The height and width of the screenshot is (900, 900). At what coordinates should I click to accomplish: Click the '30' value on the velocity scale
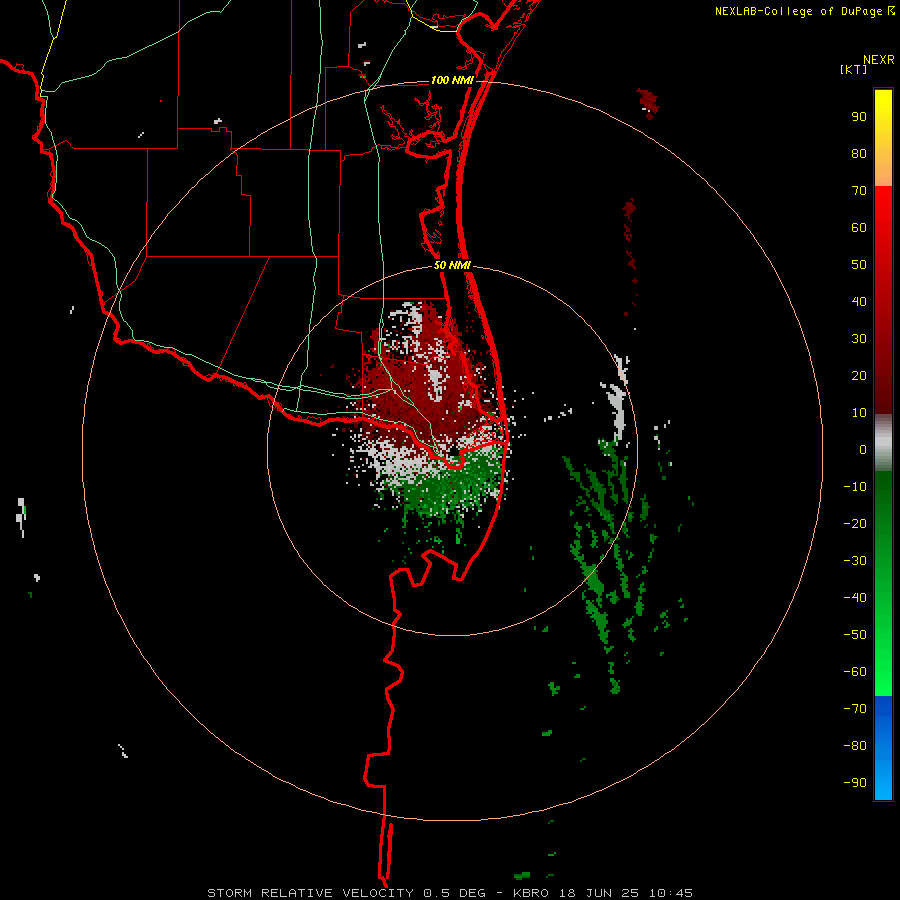coord(859,339)
